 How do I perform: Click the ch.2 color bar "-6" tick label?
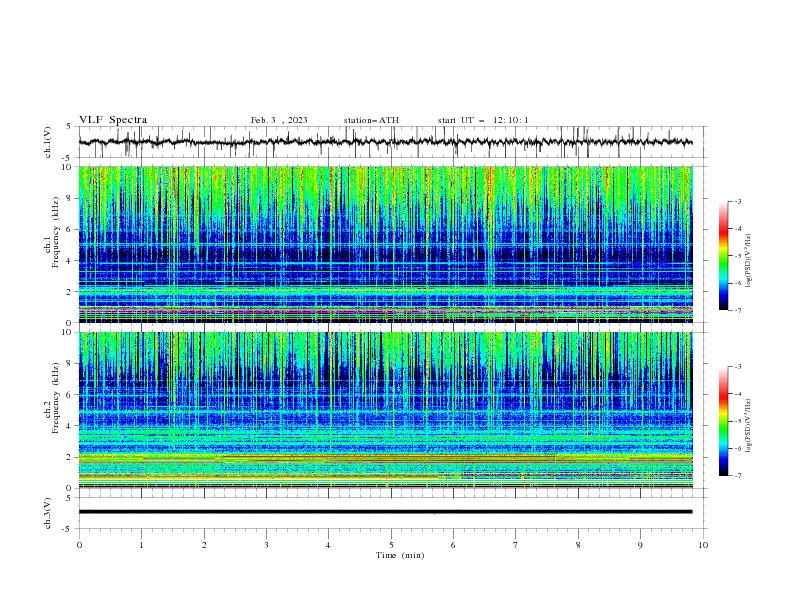[738, 448]
